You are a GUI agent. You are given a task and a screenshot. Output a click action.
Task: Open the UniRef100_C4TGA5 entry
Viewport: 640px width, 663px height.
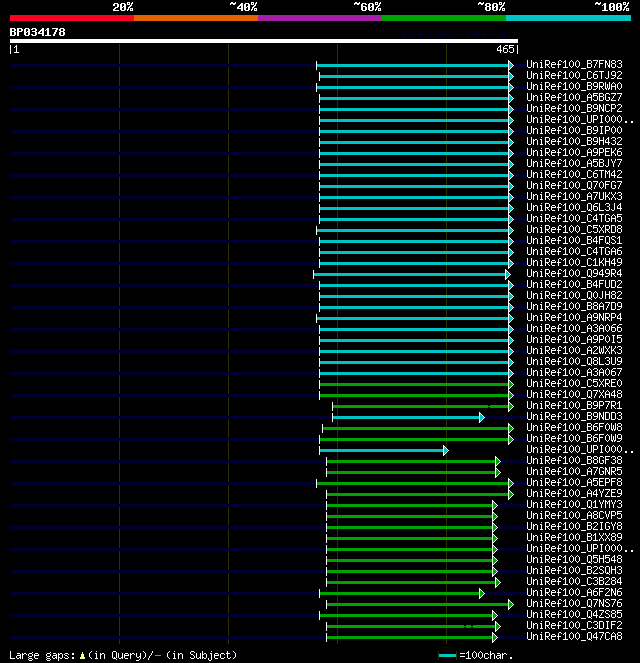click(x=574, y=218)
